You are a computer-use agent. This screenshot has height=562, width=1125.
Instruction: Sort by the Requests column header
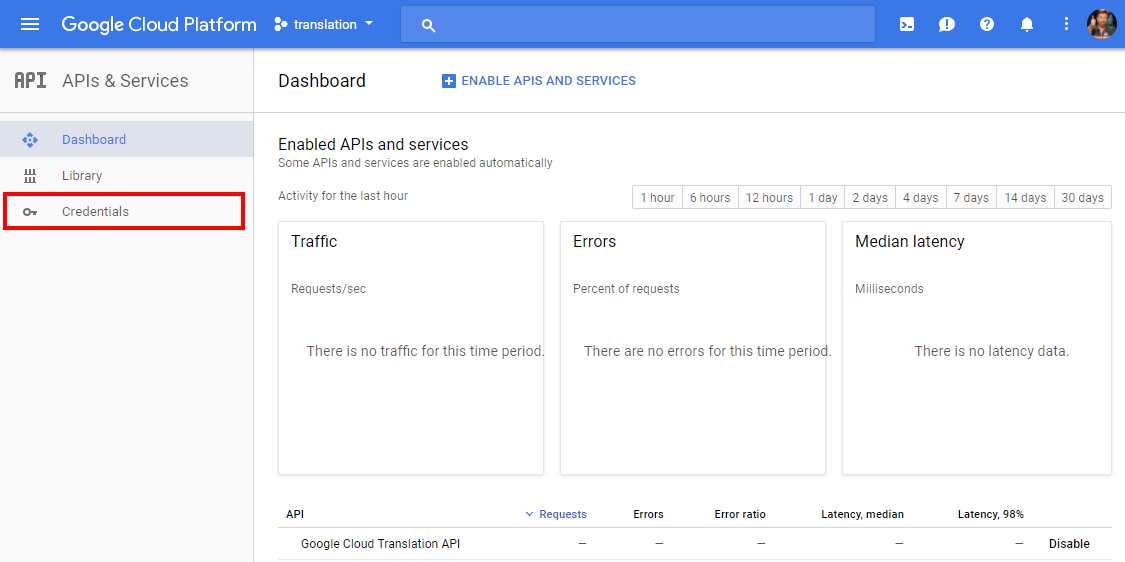click(x=562, y=514)
